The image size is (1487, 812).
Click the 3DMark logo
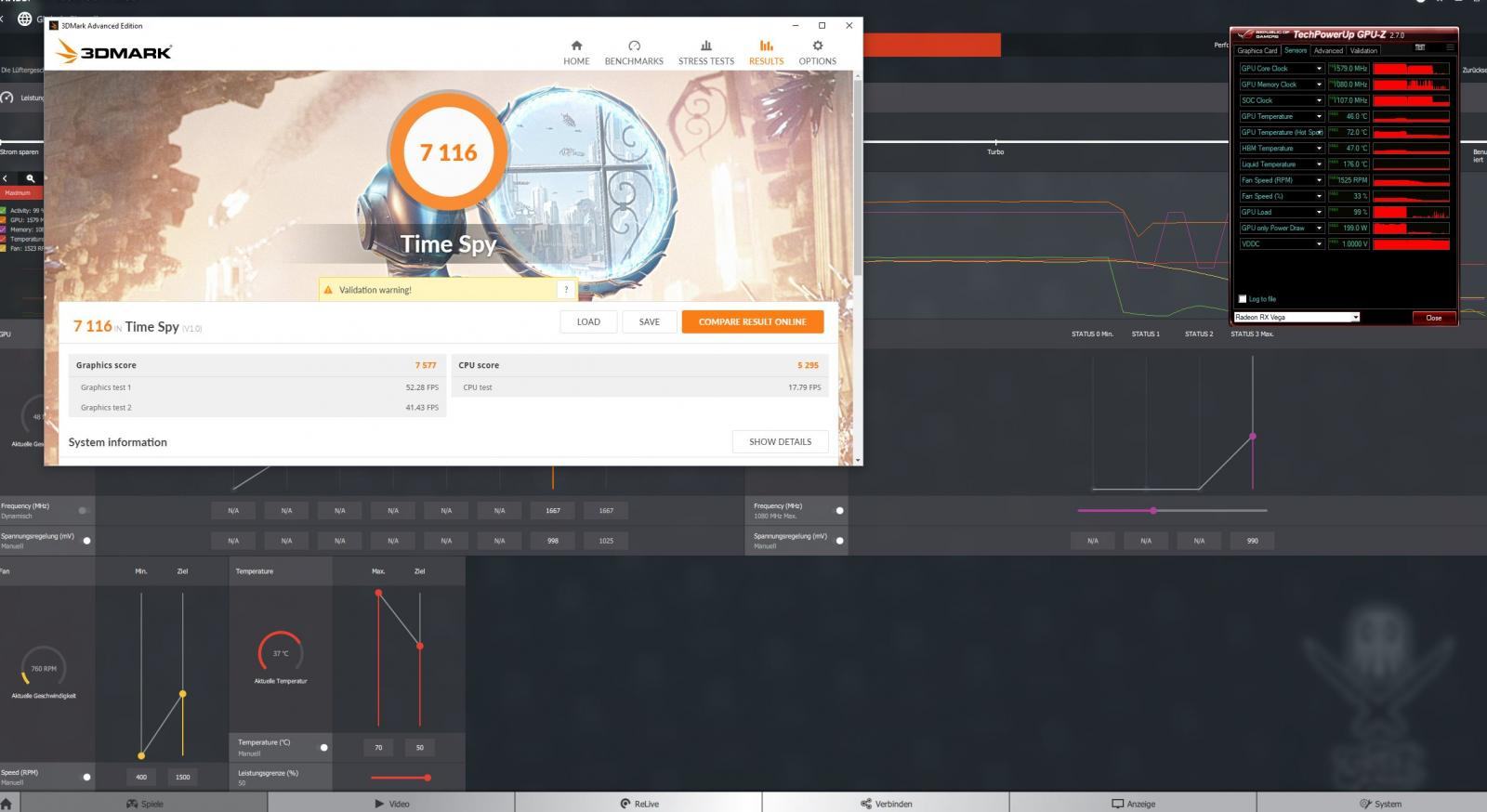coord(114,52)
